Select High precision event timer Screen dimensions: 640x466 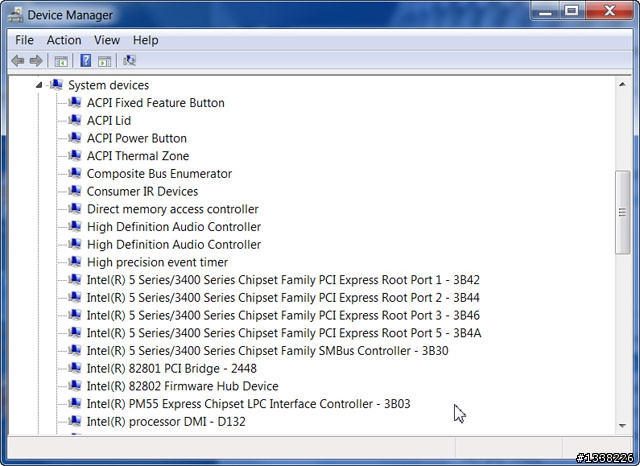coord(157,262)
